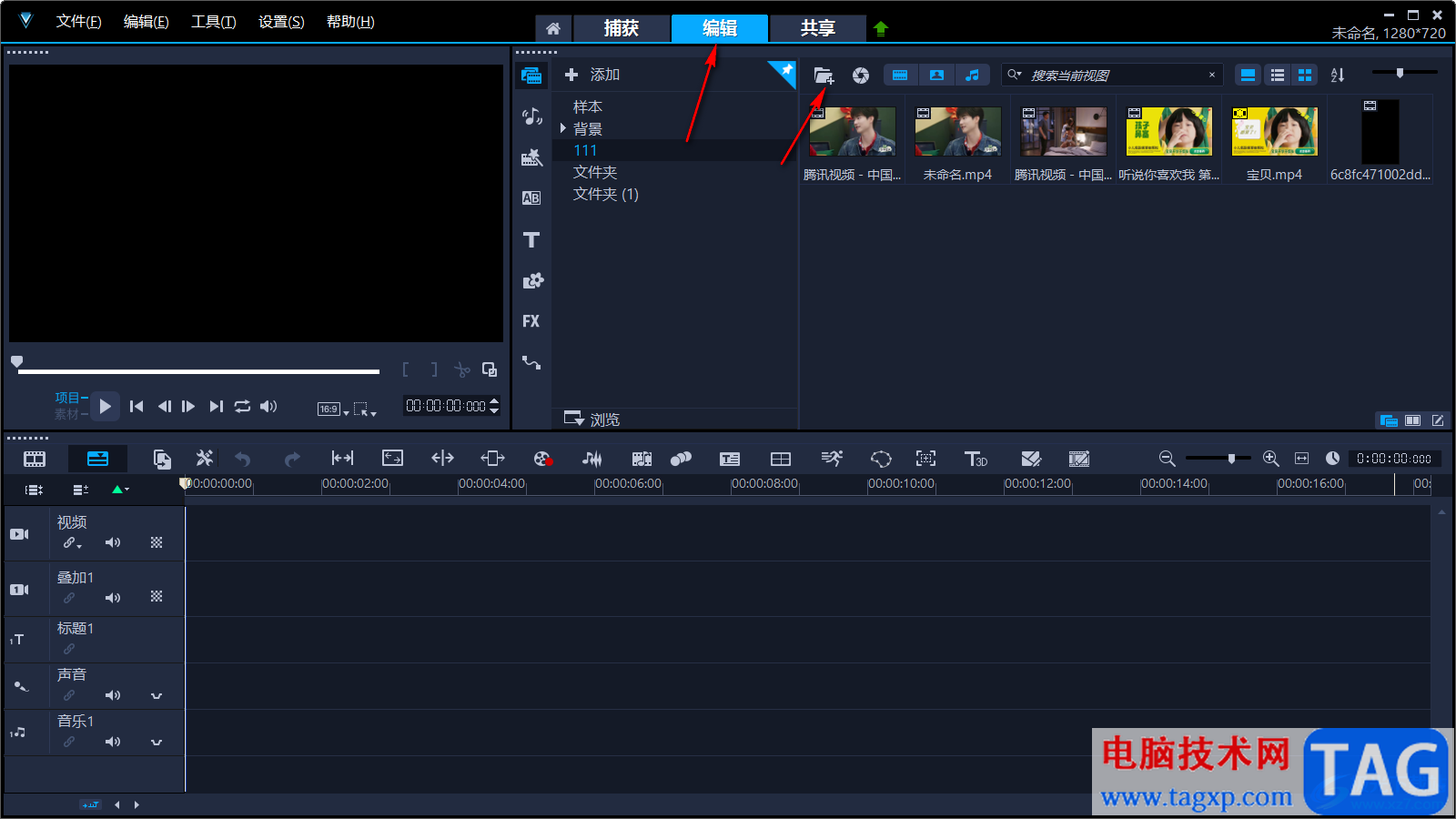Open the Auto Music film-note icon

pyautogui.click(x=642, y=459)
